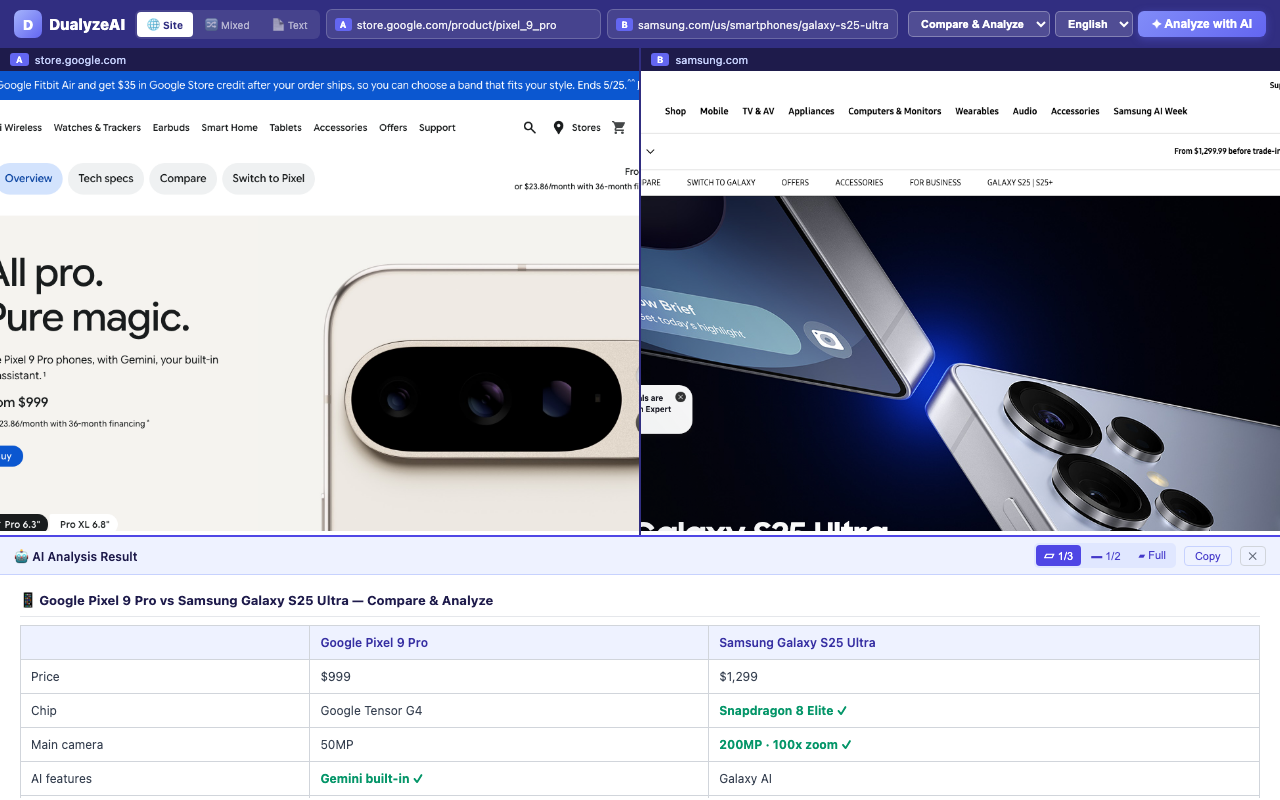Open the Switch to Pixel tab
The width and height of the screenshot is (1280, 800).
[x=268, y=179]
